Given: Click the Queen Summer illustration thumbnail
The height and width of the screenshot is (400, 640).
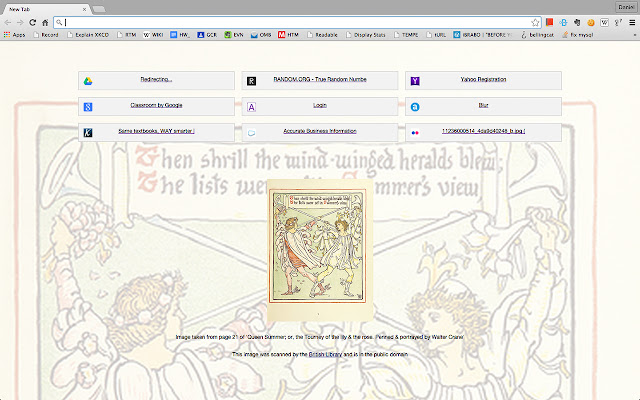Looking at the screenshot, I should pos(320,250).
